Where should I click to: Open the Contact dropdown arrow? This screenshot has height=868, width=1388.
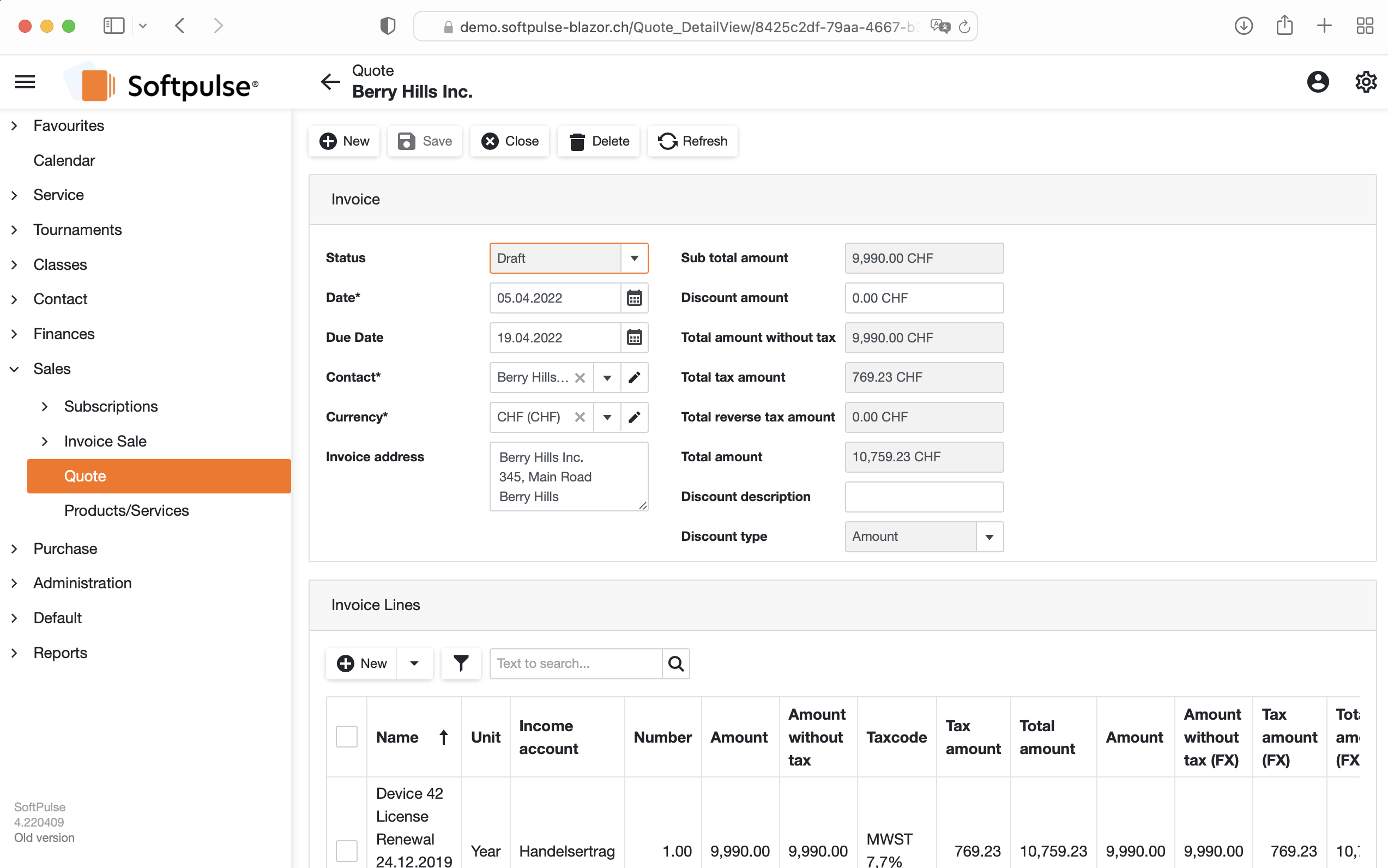[x=607, y=378]
